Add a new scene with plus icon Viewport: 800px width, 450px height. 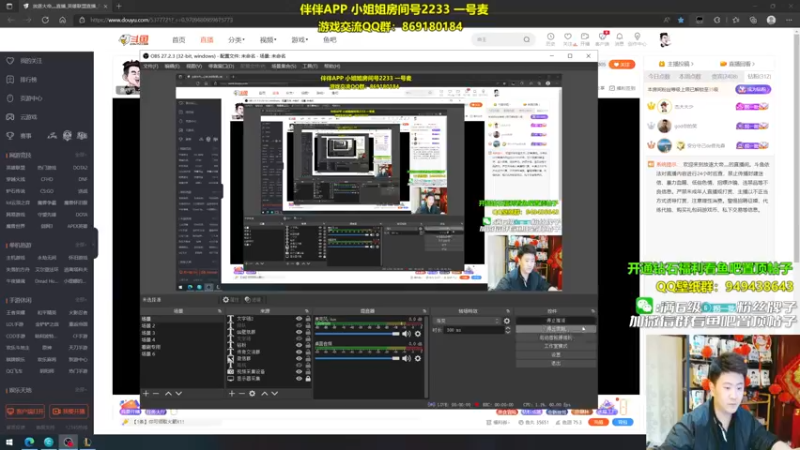(146, 393)
